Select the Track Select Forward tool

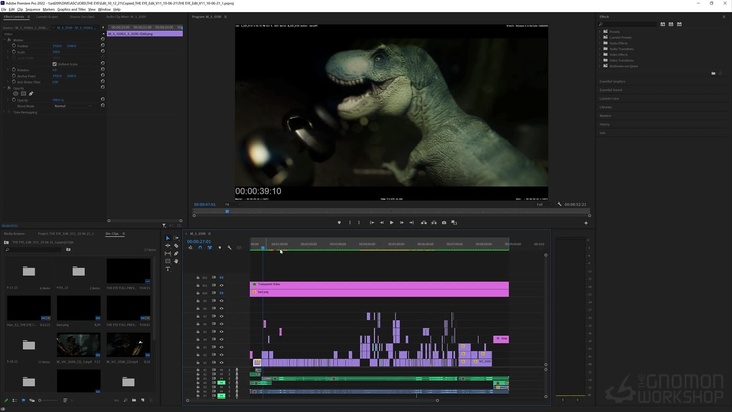[176, 238]
